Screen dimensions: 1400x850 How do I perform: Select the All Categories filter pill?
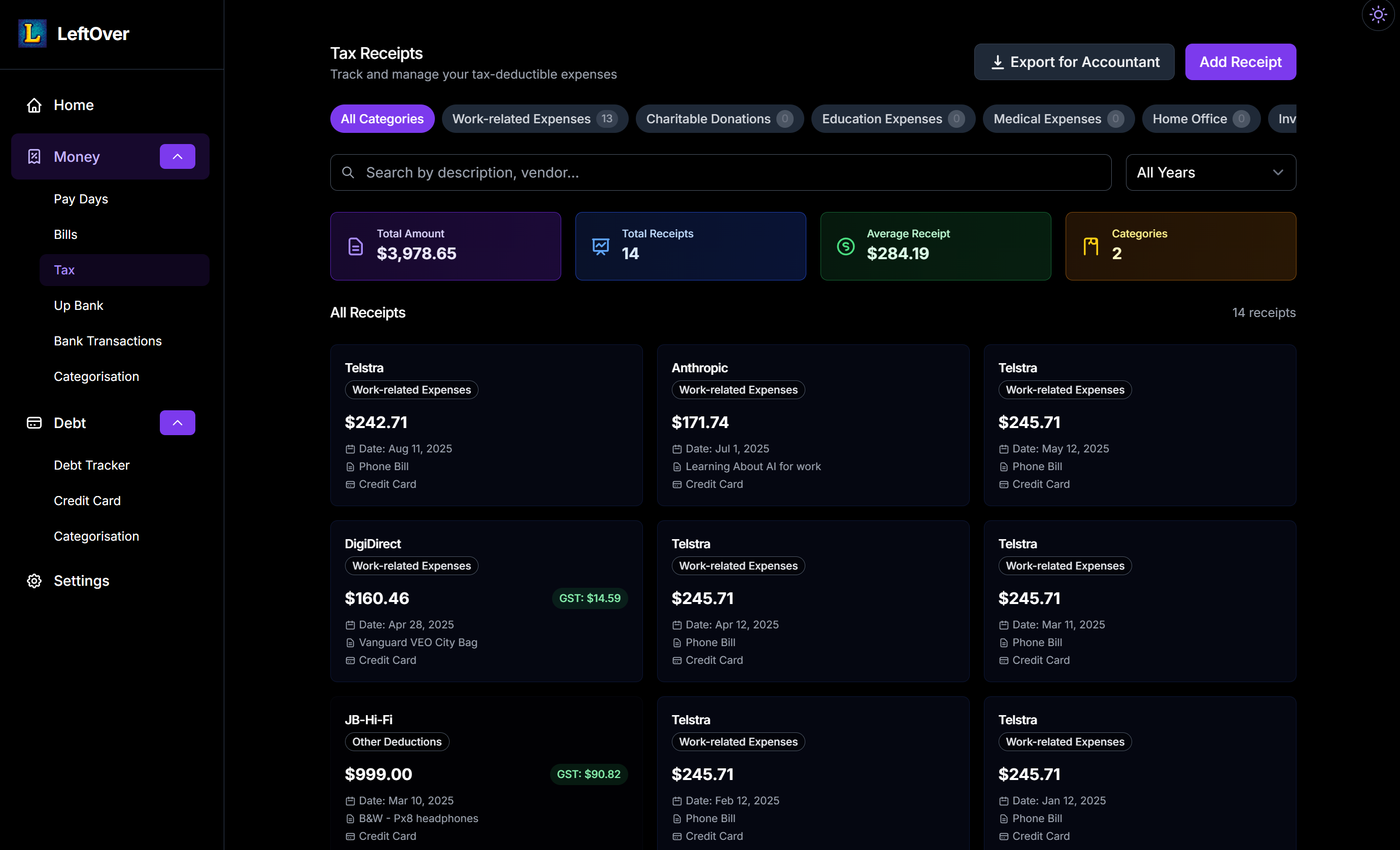tap(382, 118)
